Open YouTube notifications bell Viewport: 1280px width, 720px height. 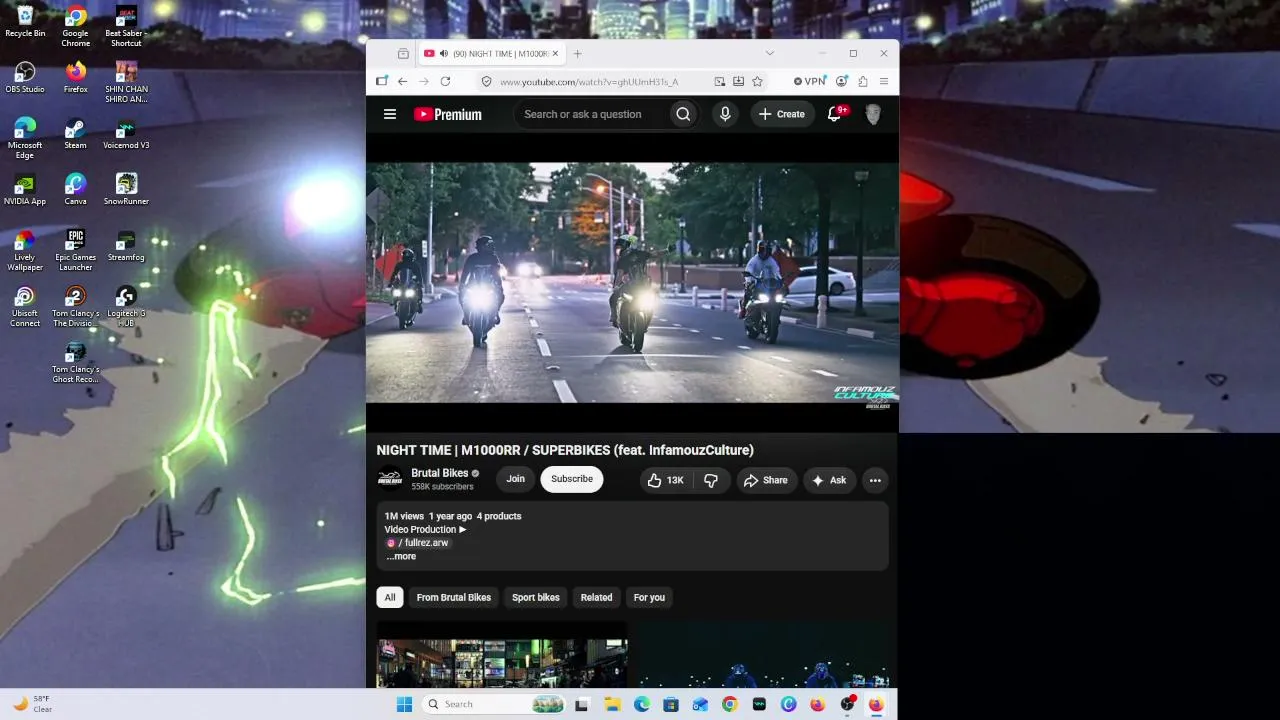[834, 114]
